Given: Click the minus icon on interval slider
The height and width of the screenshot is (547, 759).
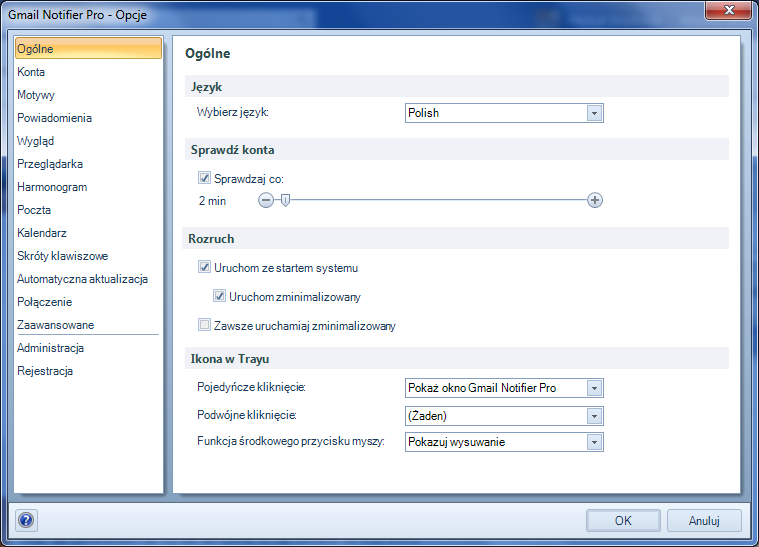Looking at the screenshot, I should pos(266,200).
